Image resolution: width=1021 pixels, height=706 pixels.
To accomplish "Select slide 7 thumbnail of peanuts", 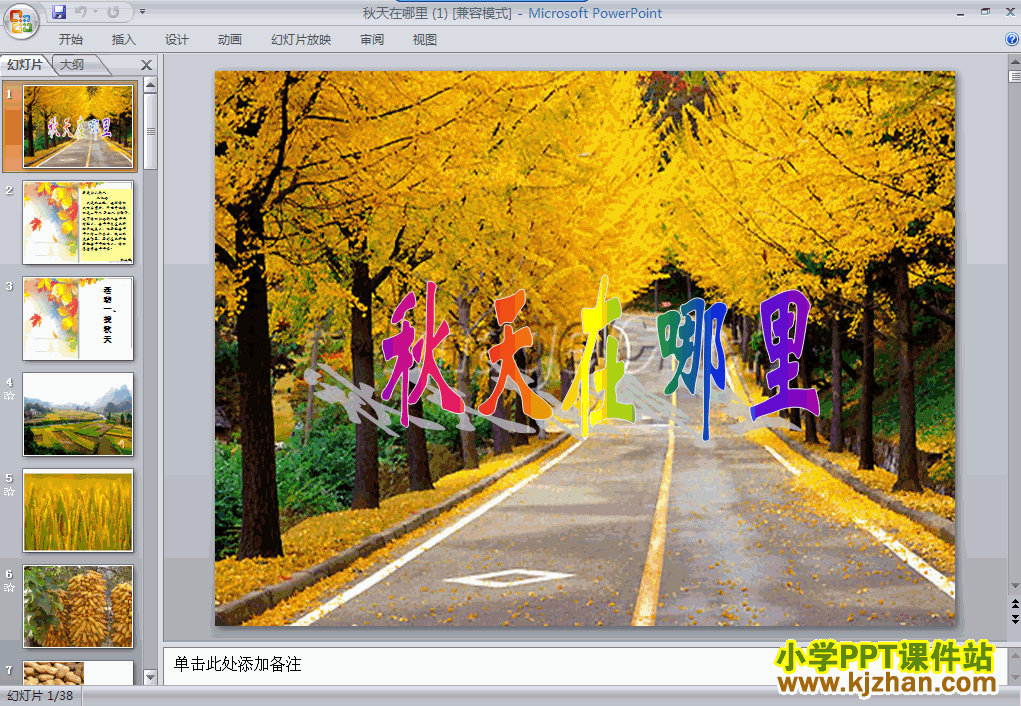I will [x=78, y=673].
